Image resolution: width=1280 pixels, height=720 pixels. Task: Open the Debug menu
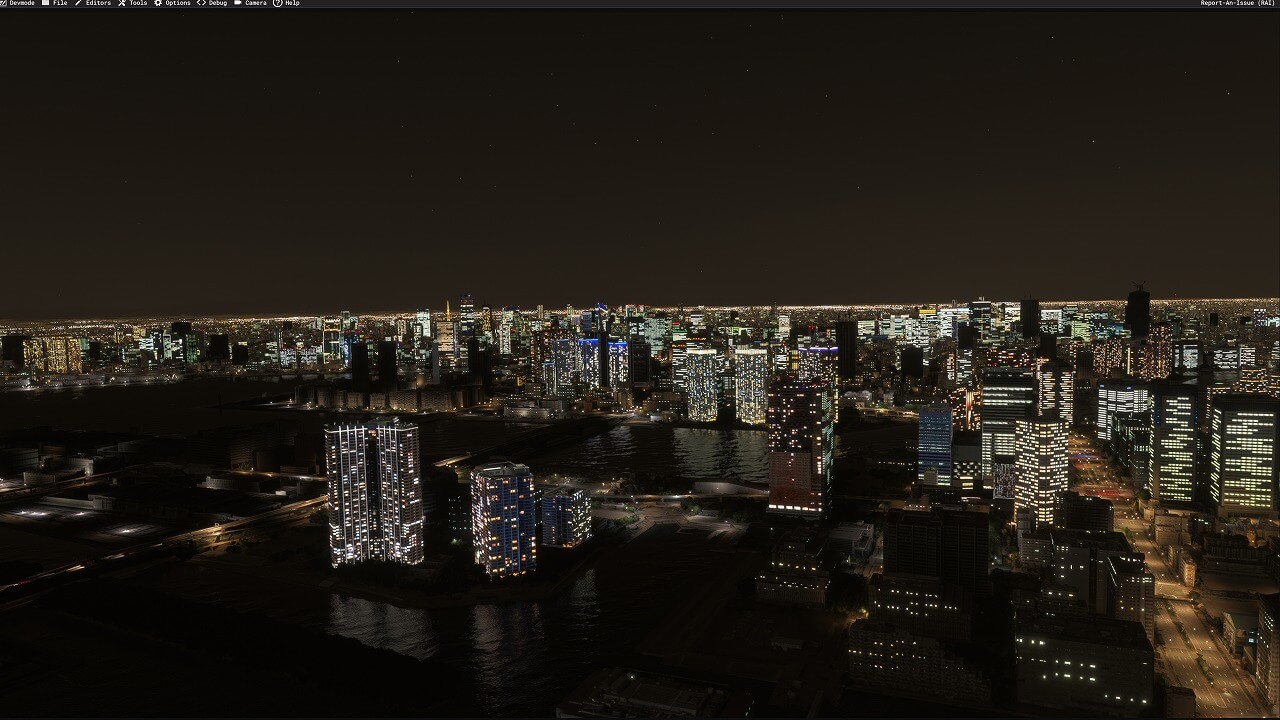pyautogui.click(x=218, y=3)
